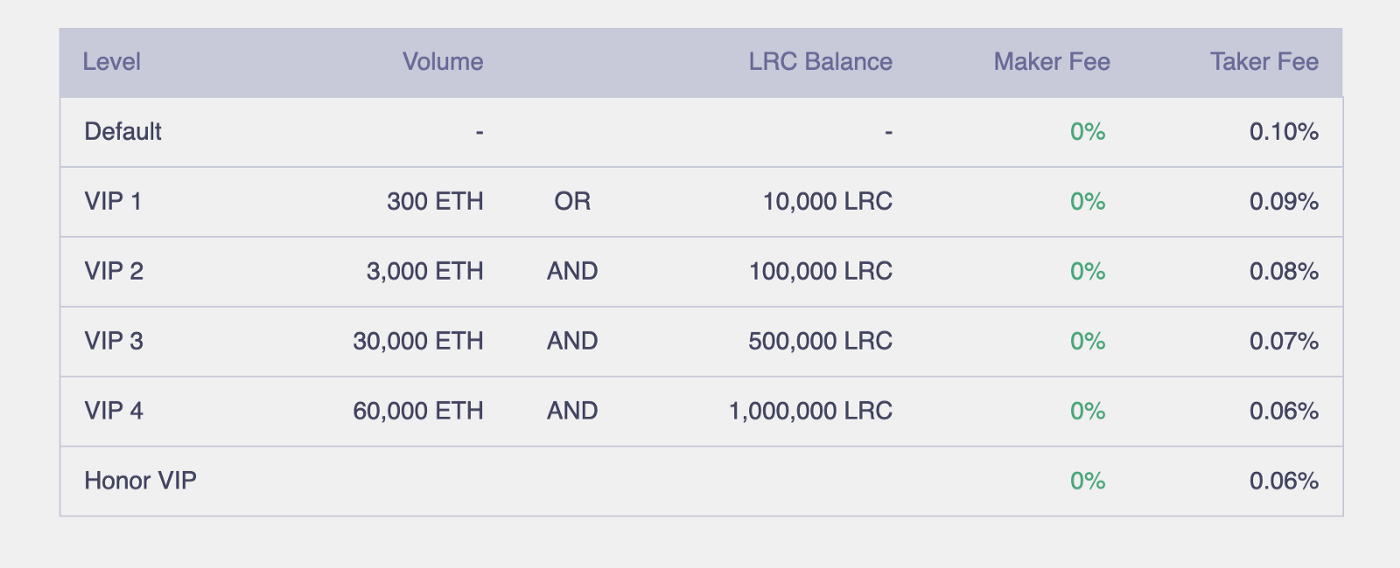The width and height of the screenshot is (1400, 568).
Task: Select the VIP 2 level label
Action: (114, 272)
